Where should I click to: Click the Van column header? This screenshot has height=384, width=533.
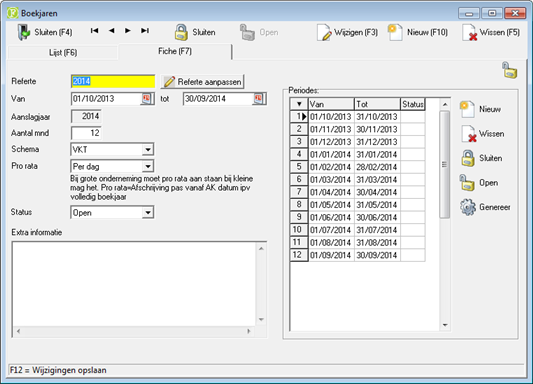pos(331,104)
